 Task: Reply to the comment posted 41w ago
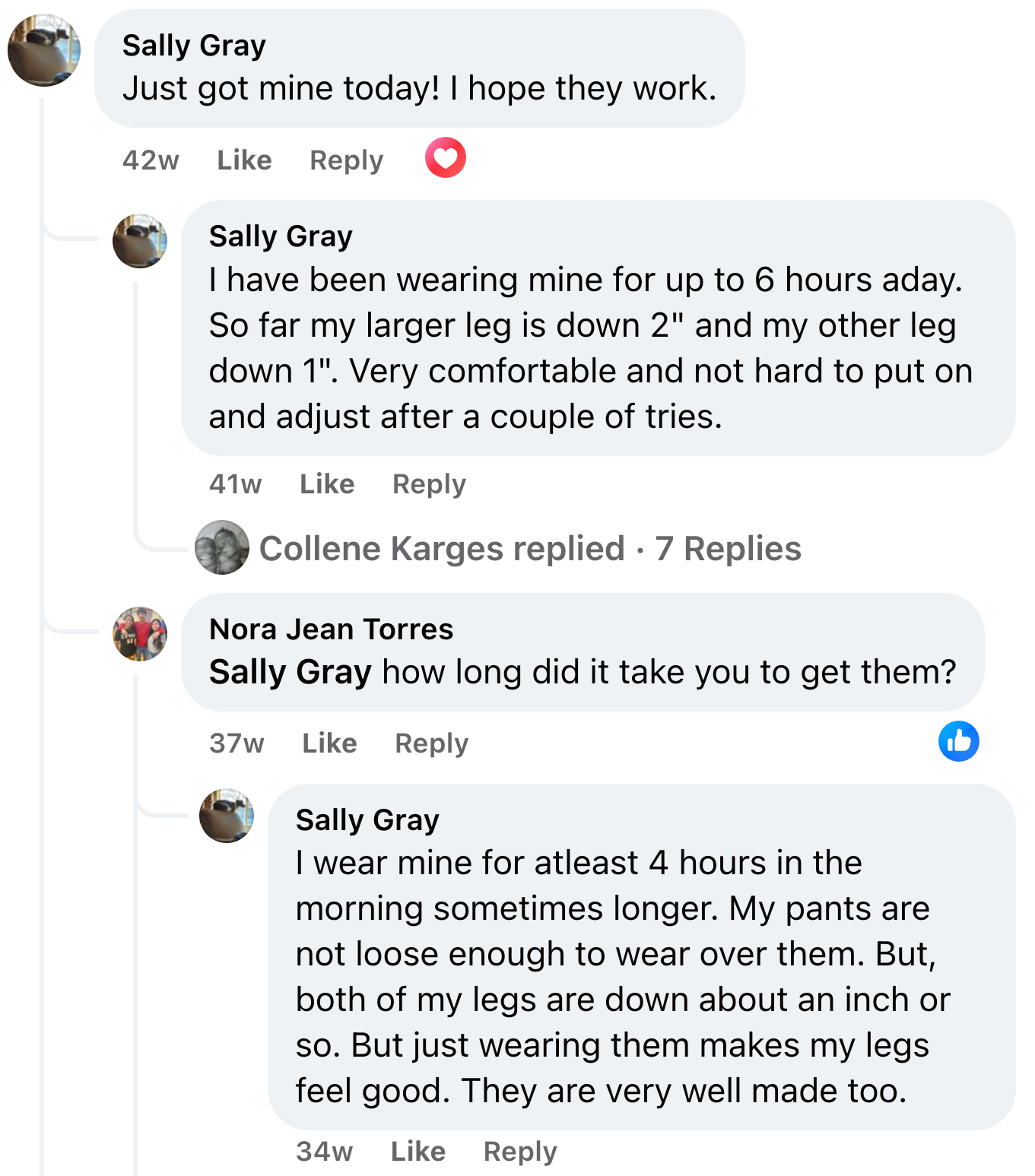429,484
